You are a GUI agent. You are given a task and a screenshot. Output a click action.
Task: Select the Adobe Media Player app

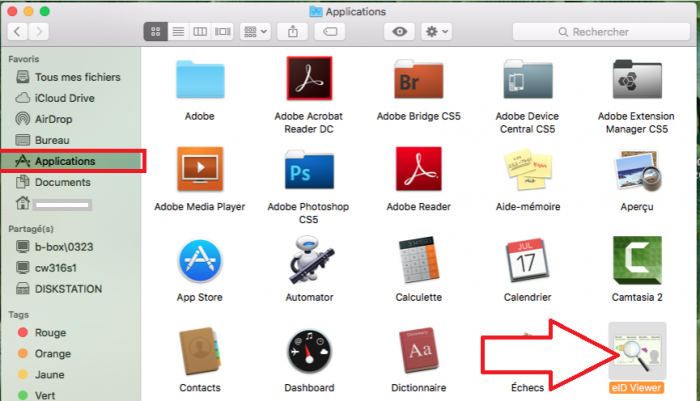(x=200, y=169)
